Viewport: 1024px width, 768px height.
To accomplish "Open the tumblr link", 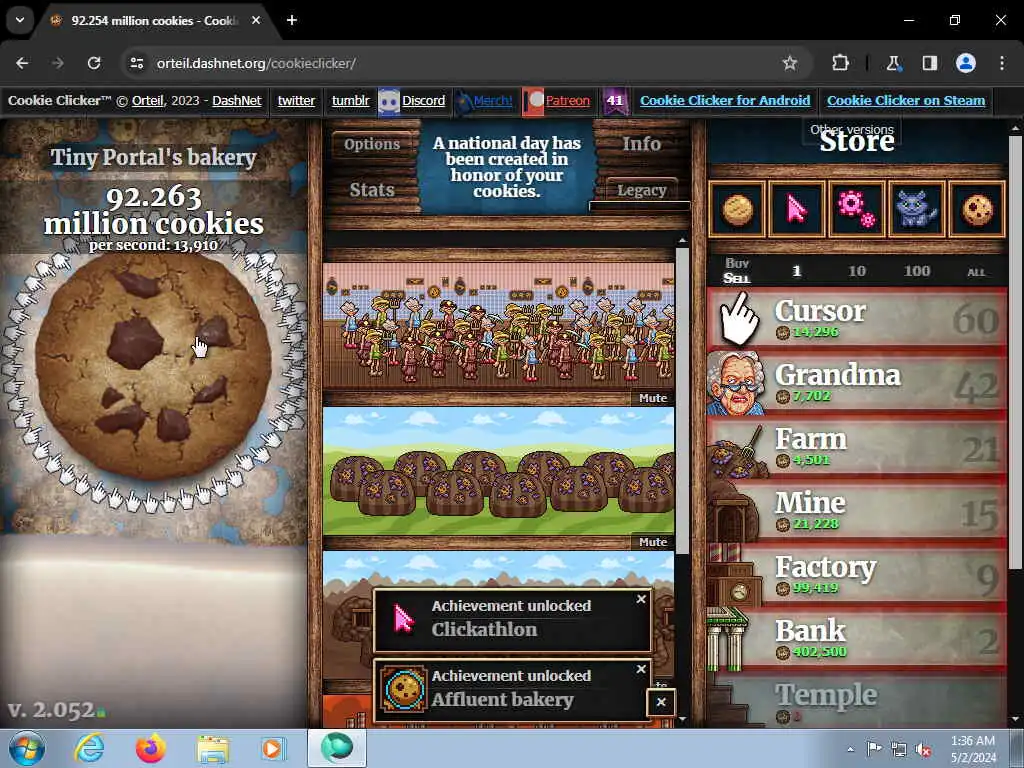I will [x=351, y=101].
